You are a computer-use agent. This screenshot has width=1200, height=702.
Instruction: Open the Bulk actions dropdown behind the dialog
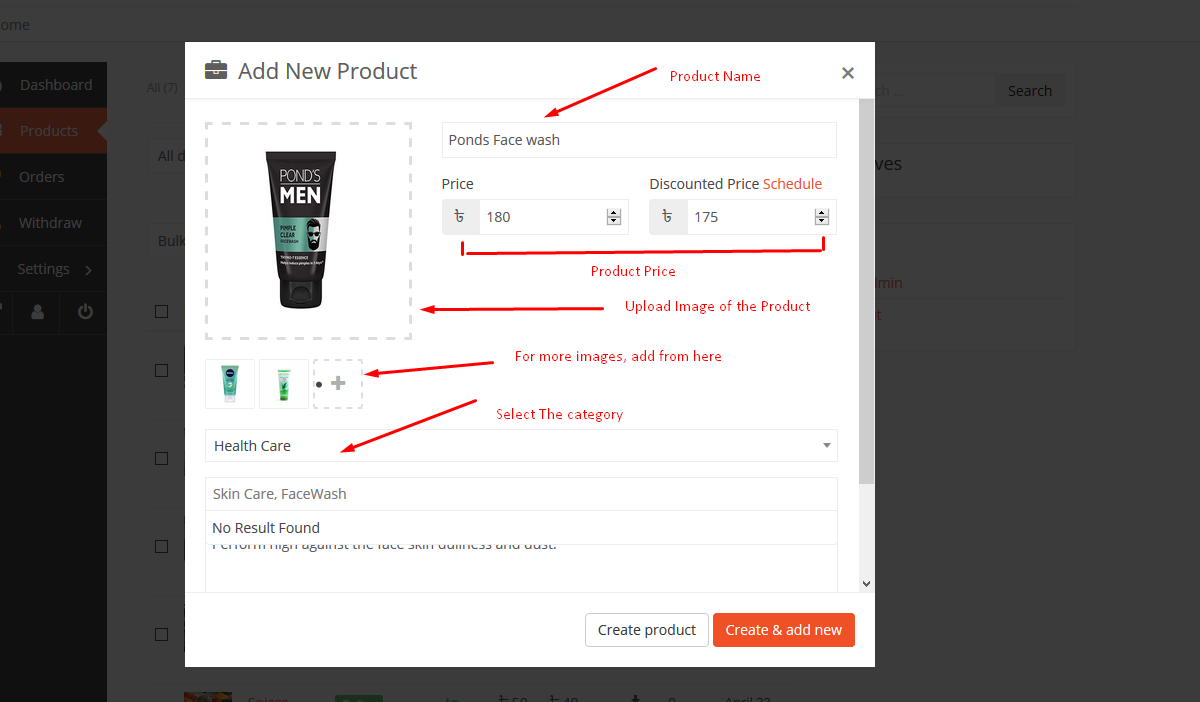point(168,241)
